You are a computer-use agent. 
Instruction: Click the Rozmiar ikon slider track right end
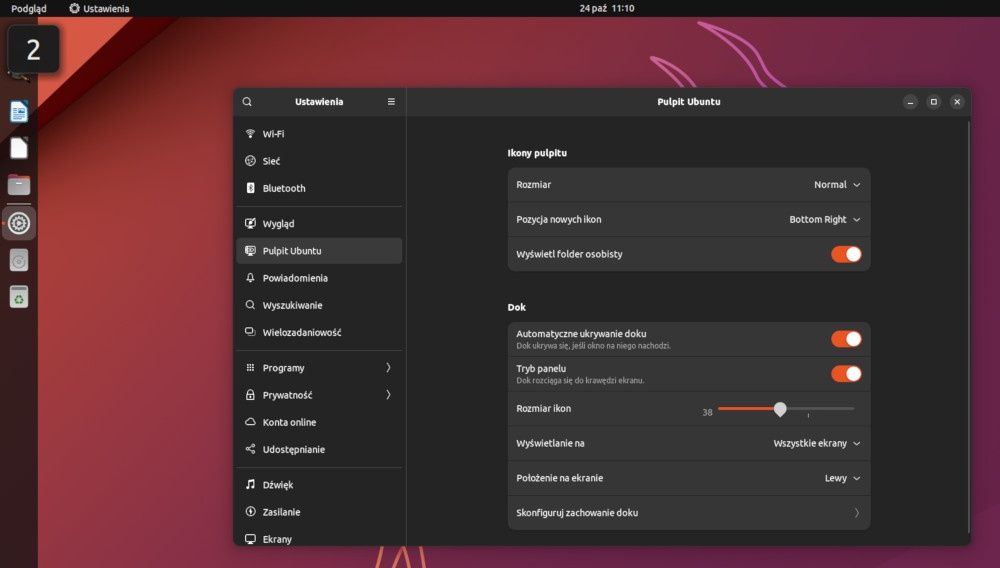pyautogui.click(x=851, y=409)
